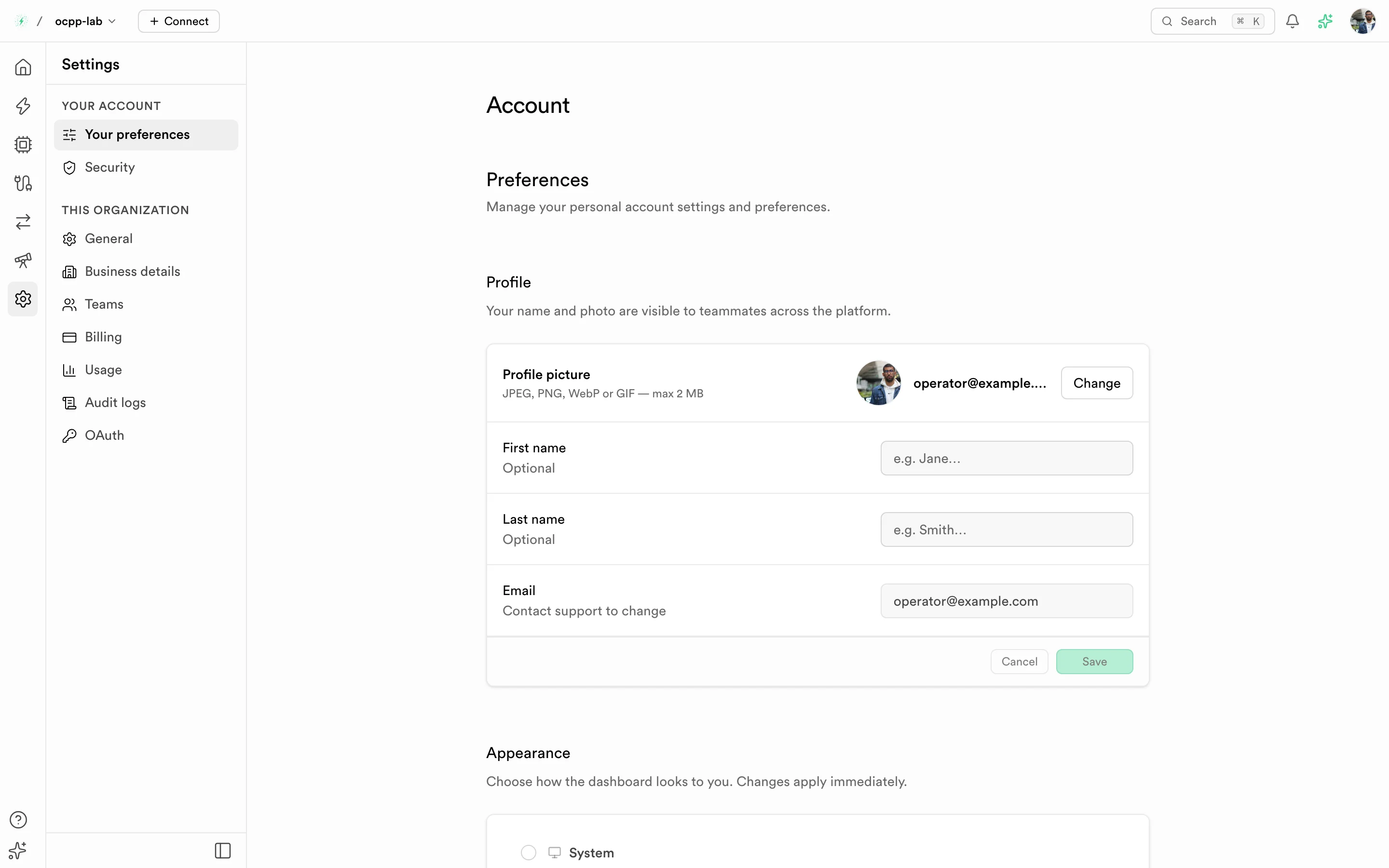Click the 'THIS ORGANIZATION' section heading

(125, 210)
